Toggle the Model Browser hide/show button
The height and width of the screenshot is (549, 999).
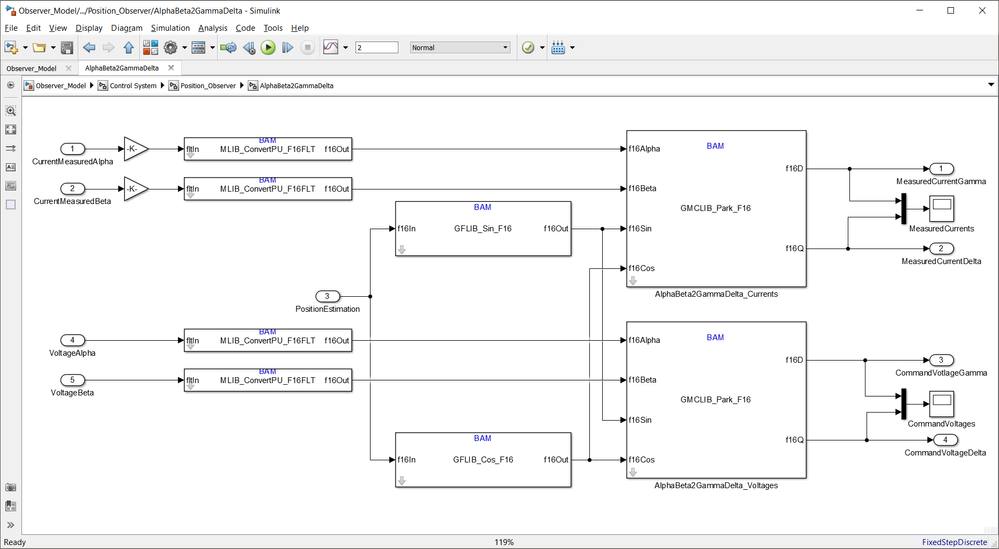pyautogui.click(x=11, y=85)
